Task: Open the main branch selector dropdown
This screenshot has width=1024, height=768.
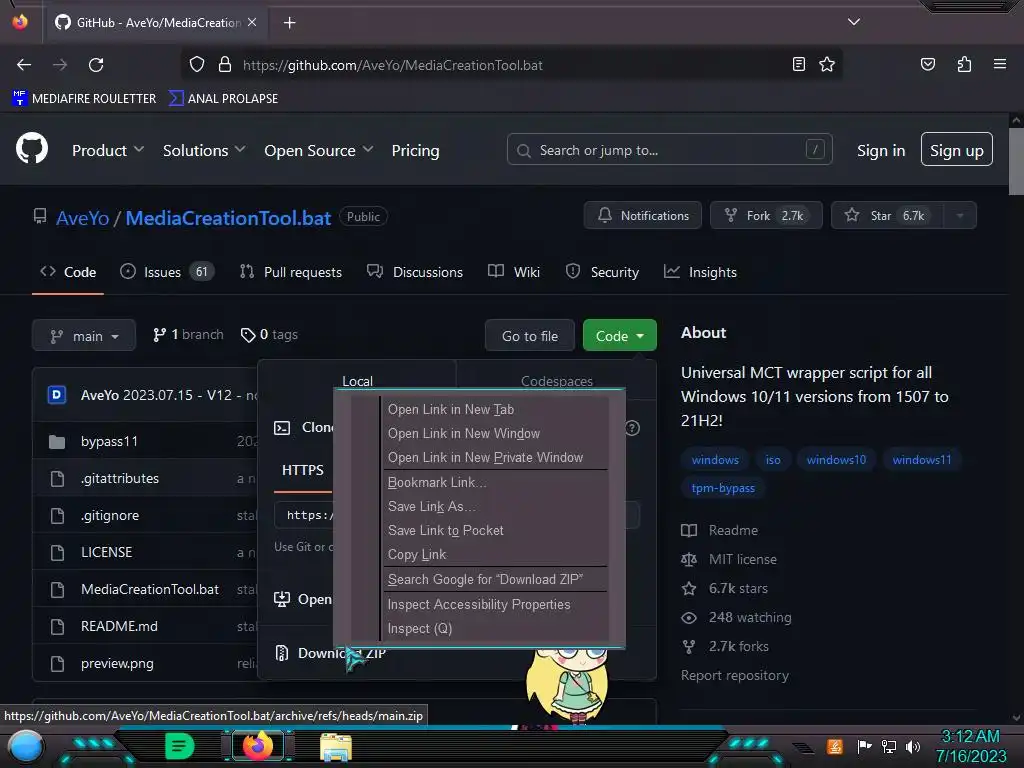Action: coord(84,336)
